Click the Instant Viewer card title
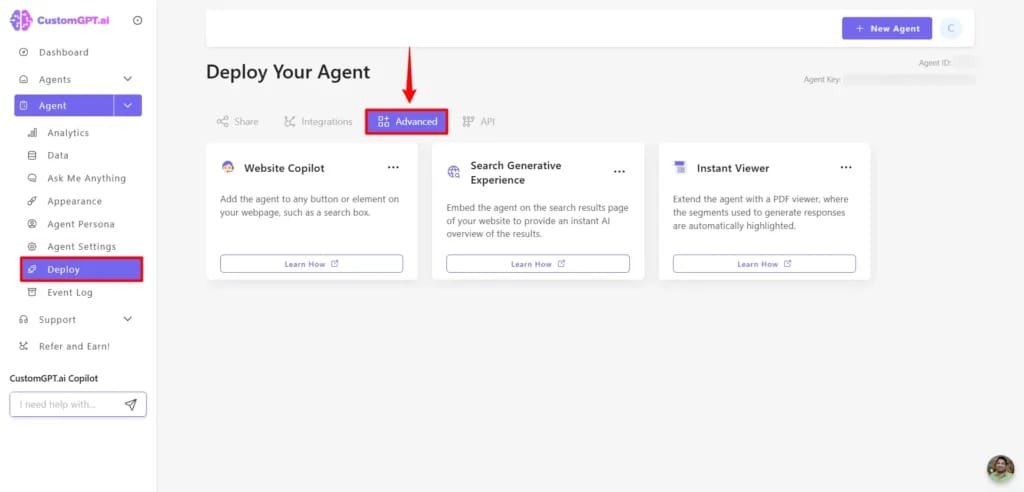Screen dimensions: 1024x492 [733, 168]
